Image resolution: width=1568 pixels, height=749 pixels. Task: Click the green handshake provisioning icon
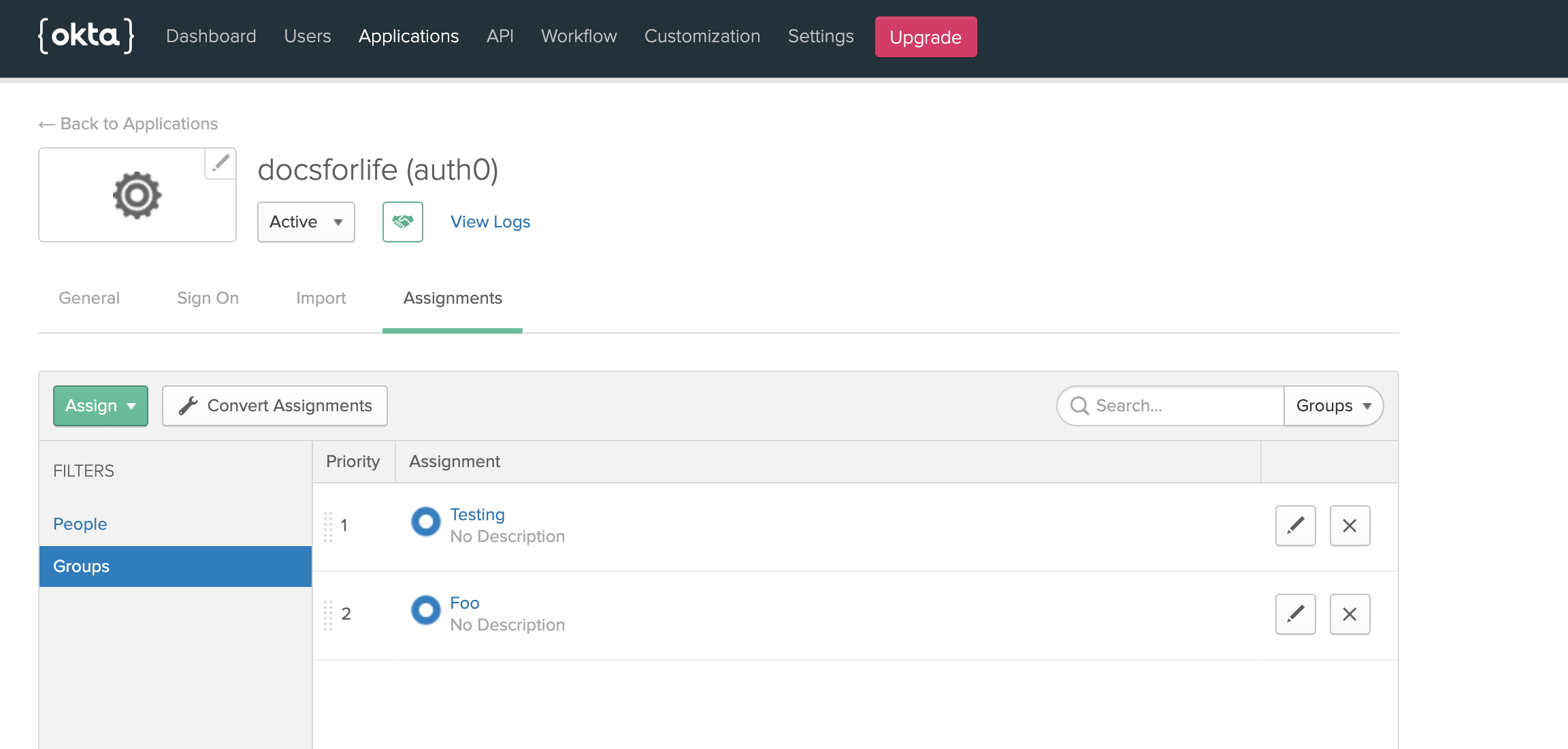pos(402,222)
